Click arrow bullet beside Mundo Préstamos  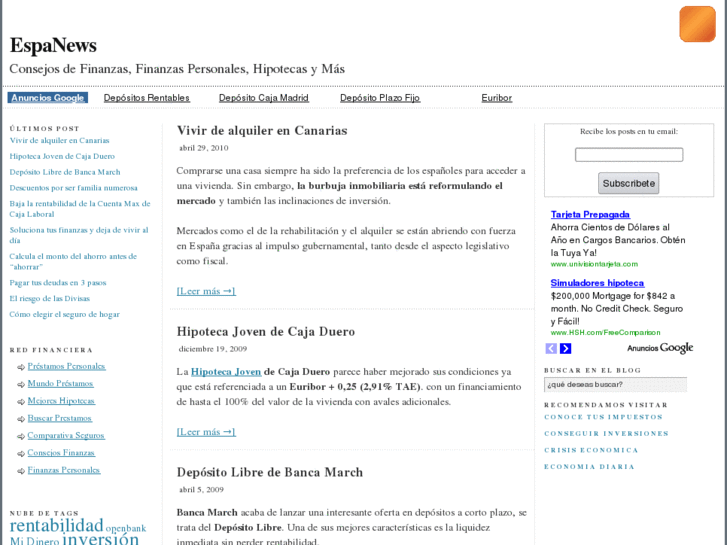pos(21,385)
